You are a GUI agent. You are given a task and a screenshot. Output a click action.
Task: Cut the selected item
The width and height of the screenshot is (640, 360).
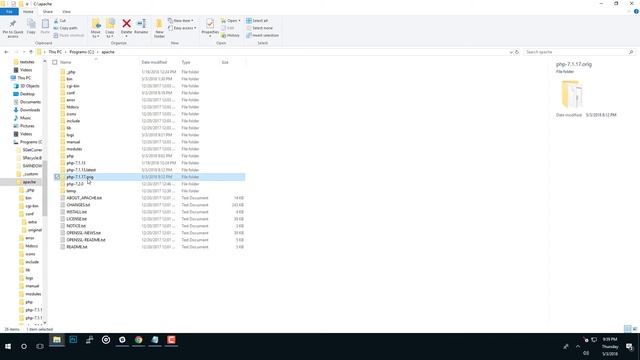click(x=60, y=20)
